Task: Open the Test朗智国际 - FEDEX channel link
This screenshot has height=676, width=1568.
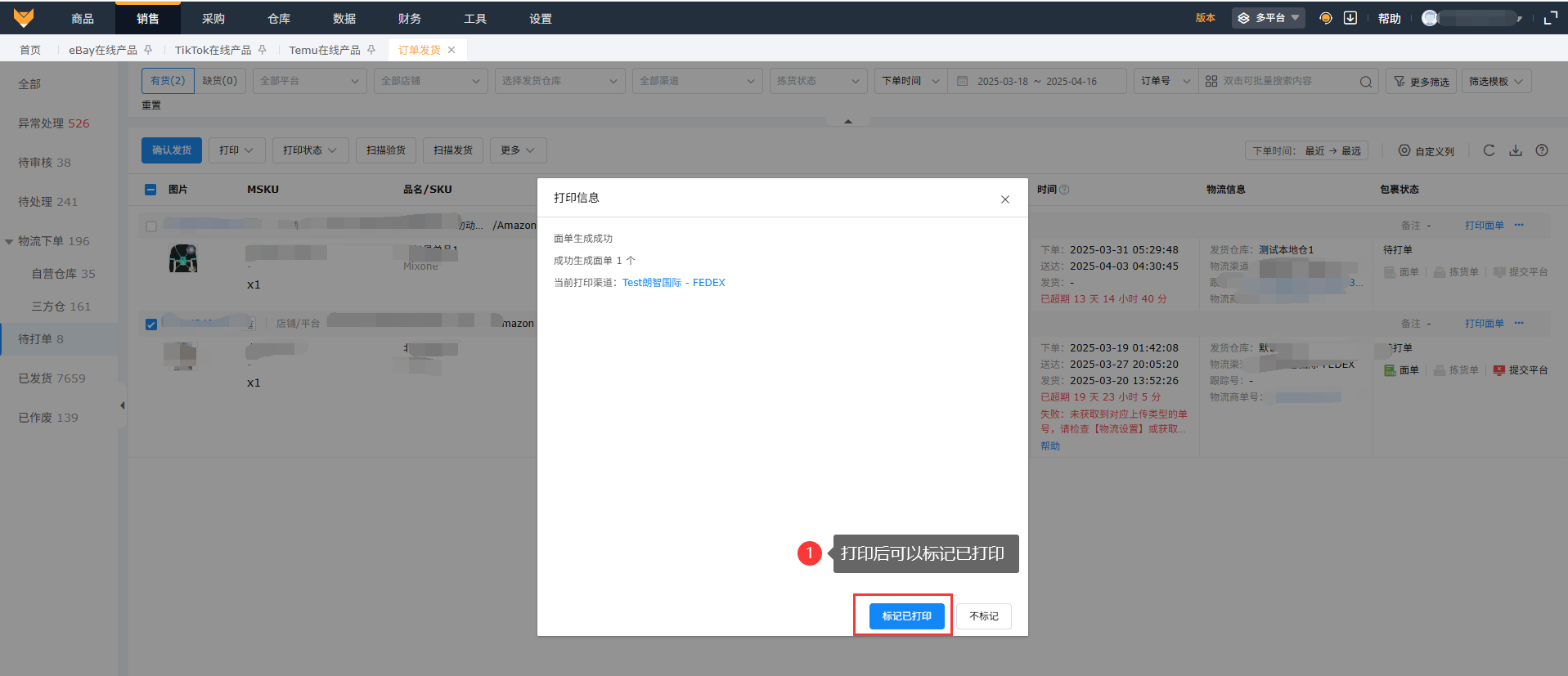Action: 674,283
